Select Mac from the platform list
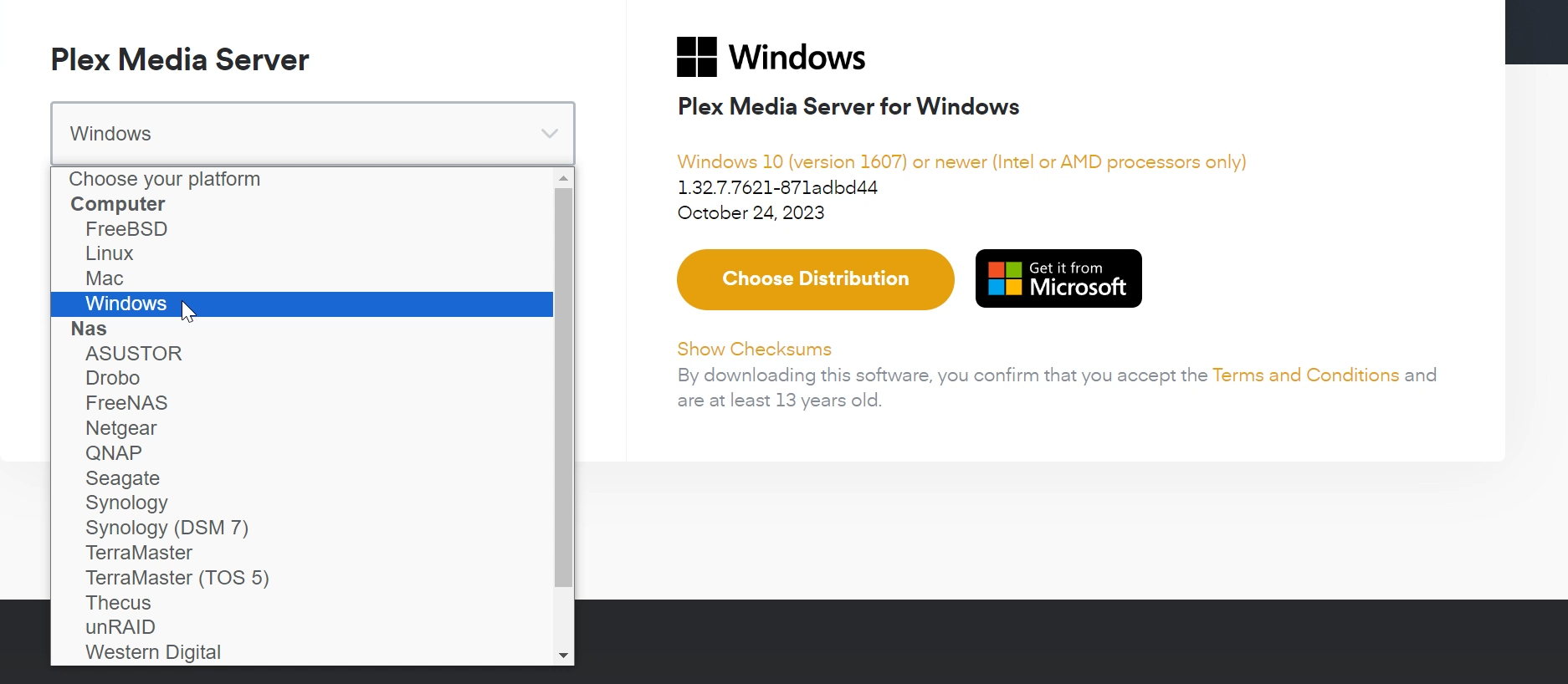Image resolution: width=1568 pixels, height=684 pixels. (302, 278)
